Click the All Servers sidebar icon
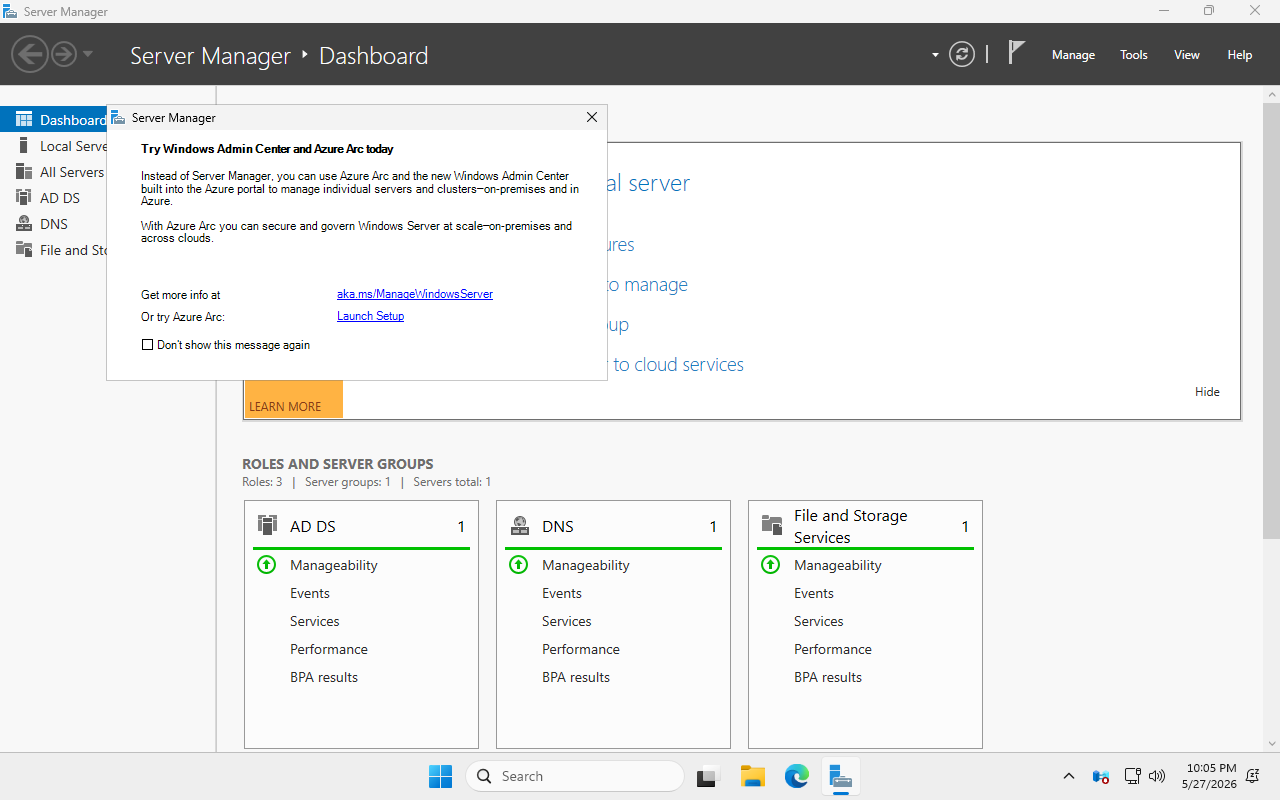This screenshot has height=800, width=1280. click(x=24, y=172)
